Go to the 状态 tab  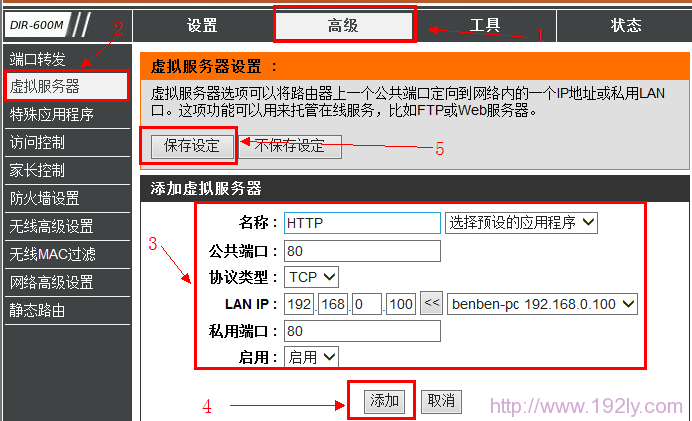tap(626, 26)
